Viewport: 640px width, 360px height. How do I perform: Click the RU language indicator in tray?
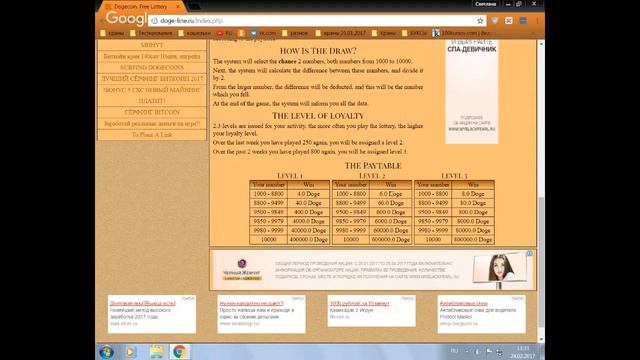tap(454, 351)
